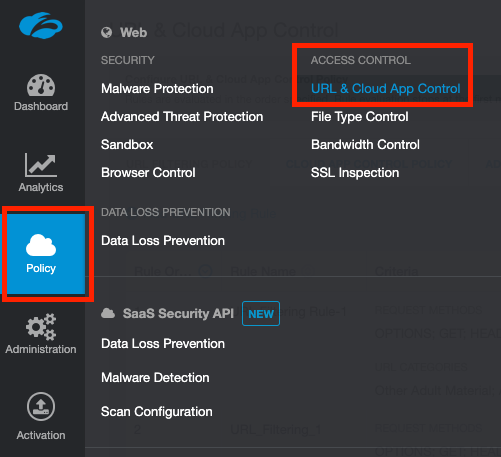
Task: Go to Advanced Threat Protection
Action: pyautogui.click(x=182, y=117)
